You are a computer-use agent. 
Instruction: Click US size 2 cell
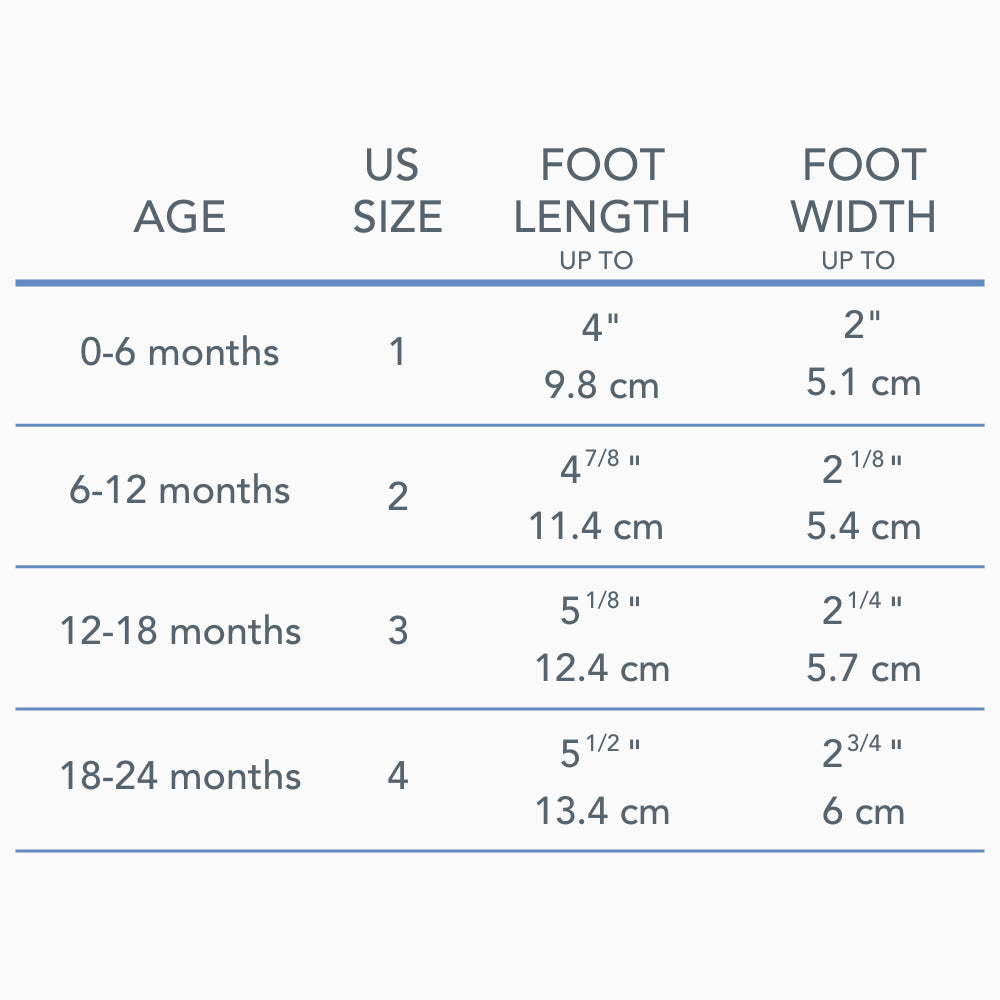pyautogui.click(x=398, y=496)
